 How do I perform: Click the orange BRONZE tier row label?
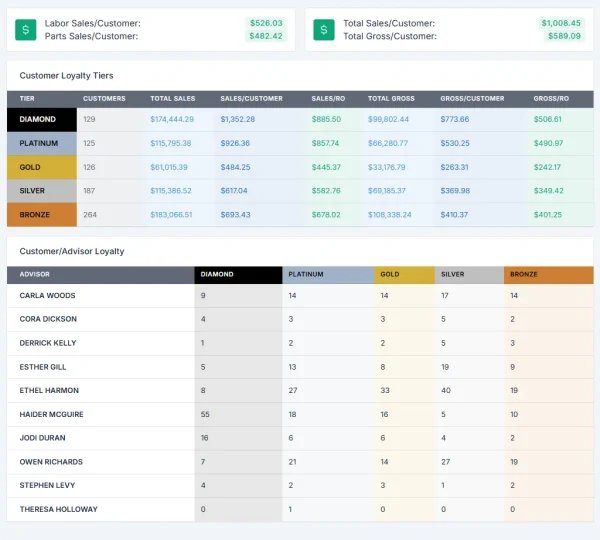41,214
